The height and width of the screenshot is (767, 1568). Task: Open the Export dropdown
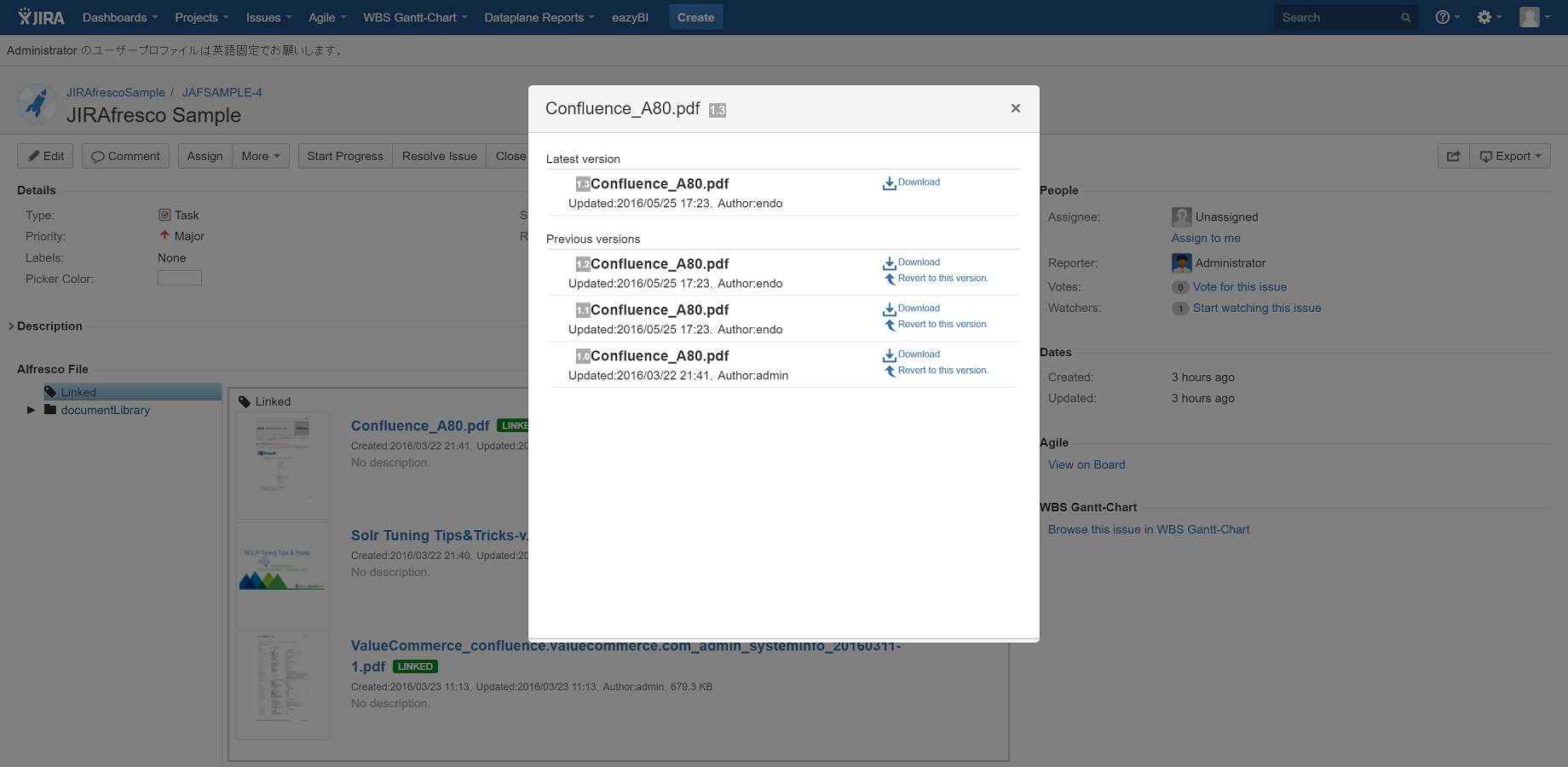tap(1510, 156)
